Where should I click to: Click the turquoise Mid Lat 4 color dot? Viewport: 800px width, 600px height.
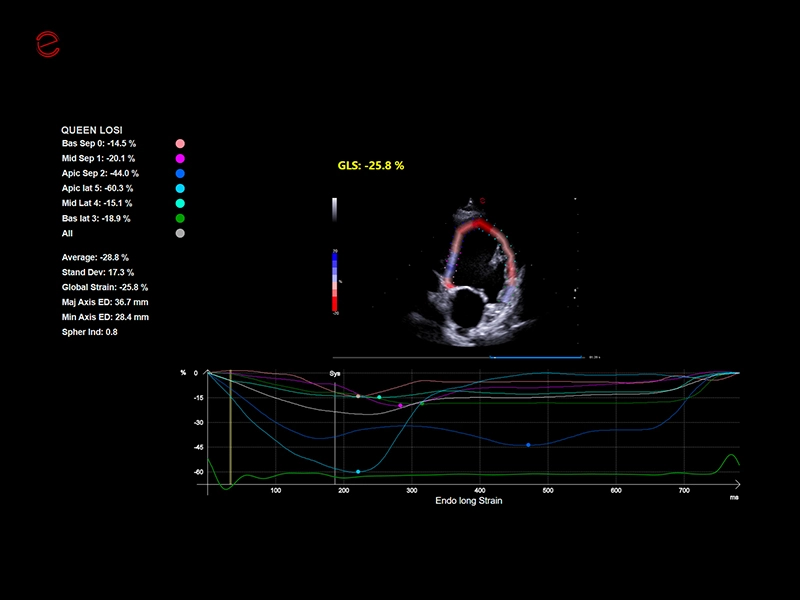pos(180,204)
